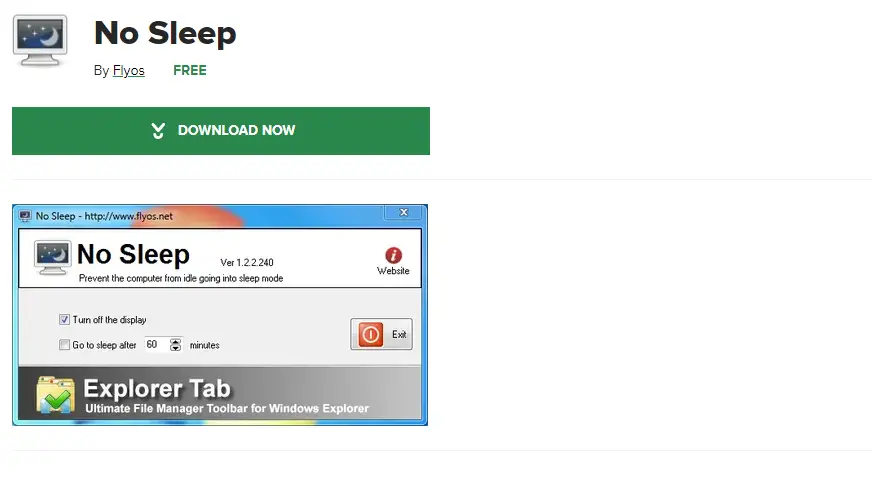The width and height of the screenshot is (875, 494).
Task: Open the Flyos developer link
Action: pyautogui.click(x=128, y=70)
